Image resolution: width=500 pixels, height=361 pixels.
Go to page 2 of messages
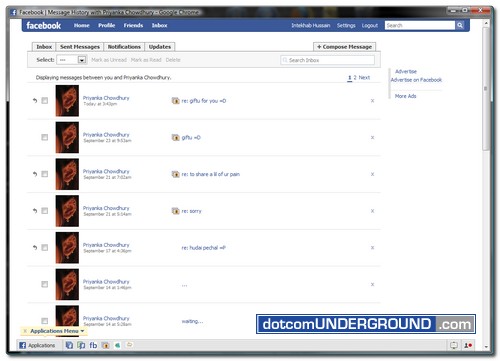point(355,78)
